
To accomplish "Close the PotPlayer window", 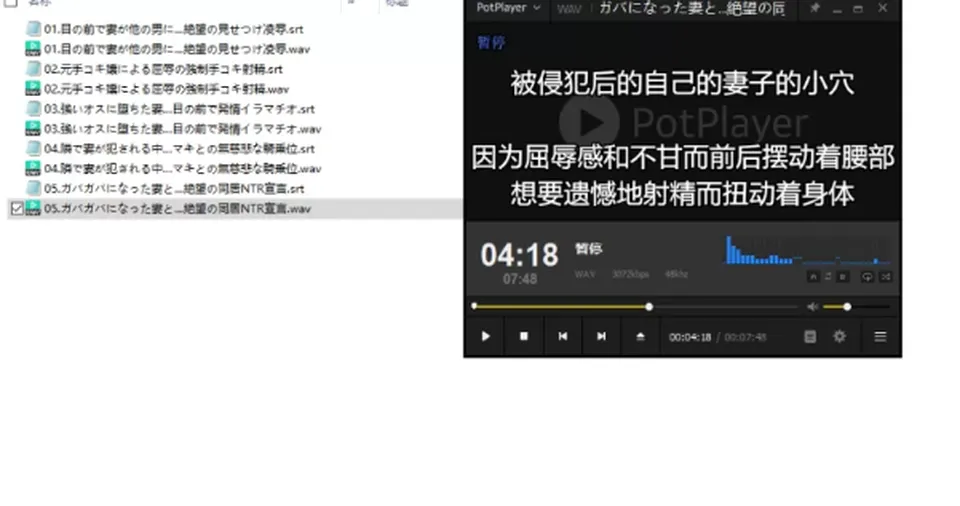I will (882, 8).
